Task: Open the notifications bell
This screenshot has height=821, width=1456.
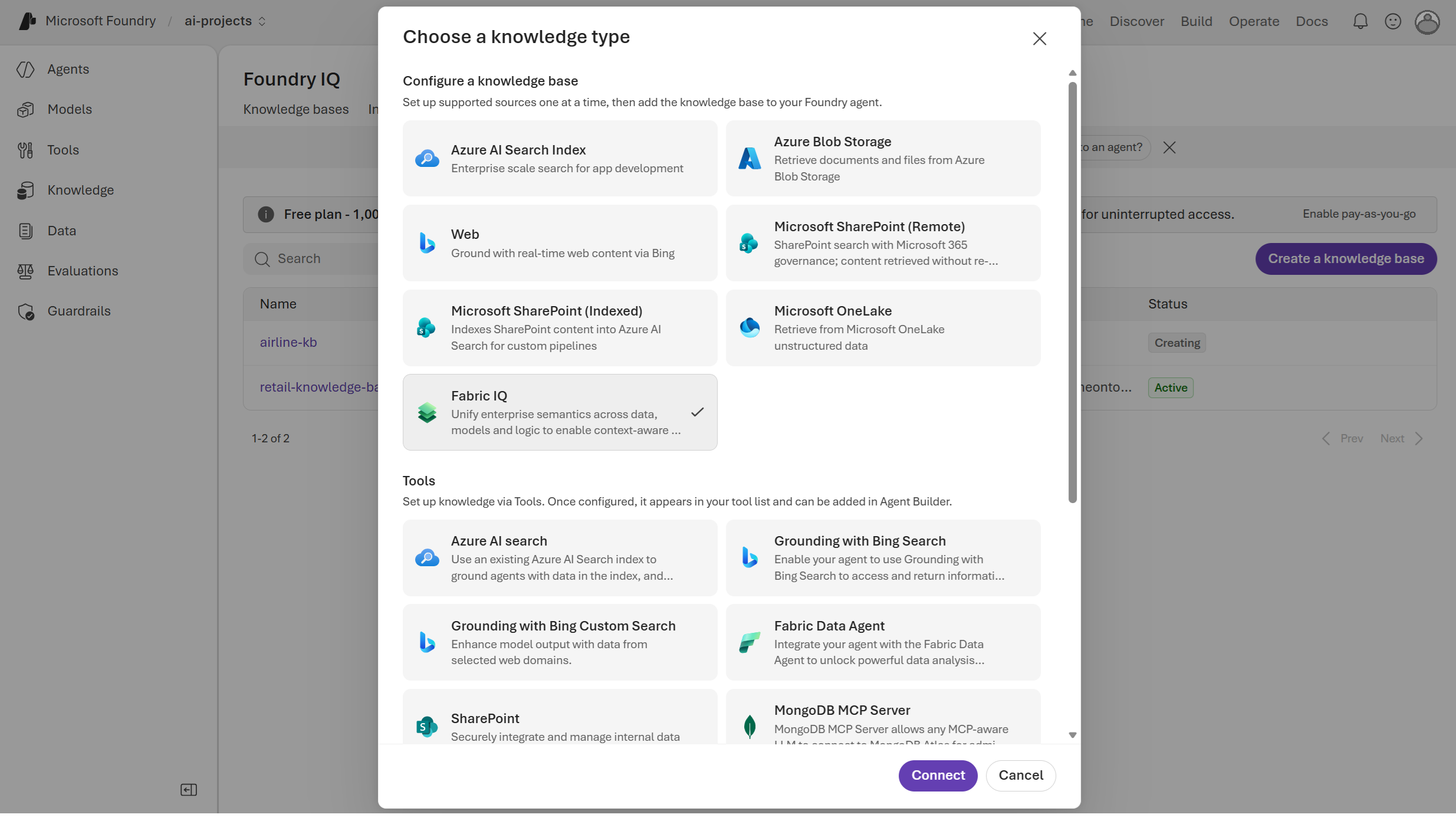Action: (x=1360, y=21)
